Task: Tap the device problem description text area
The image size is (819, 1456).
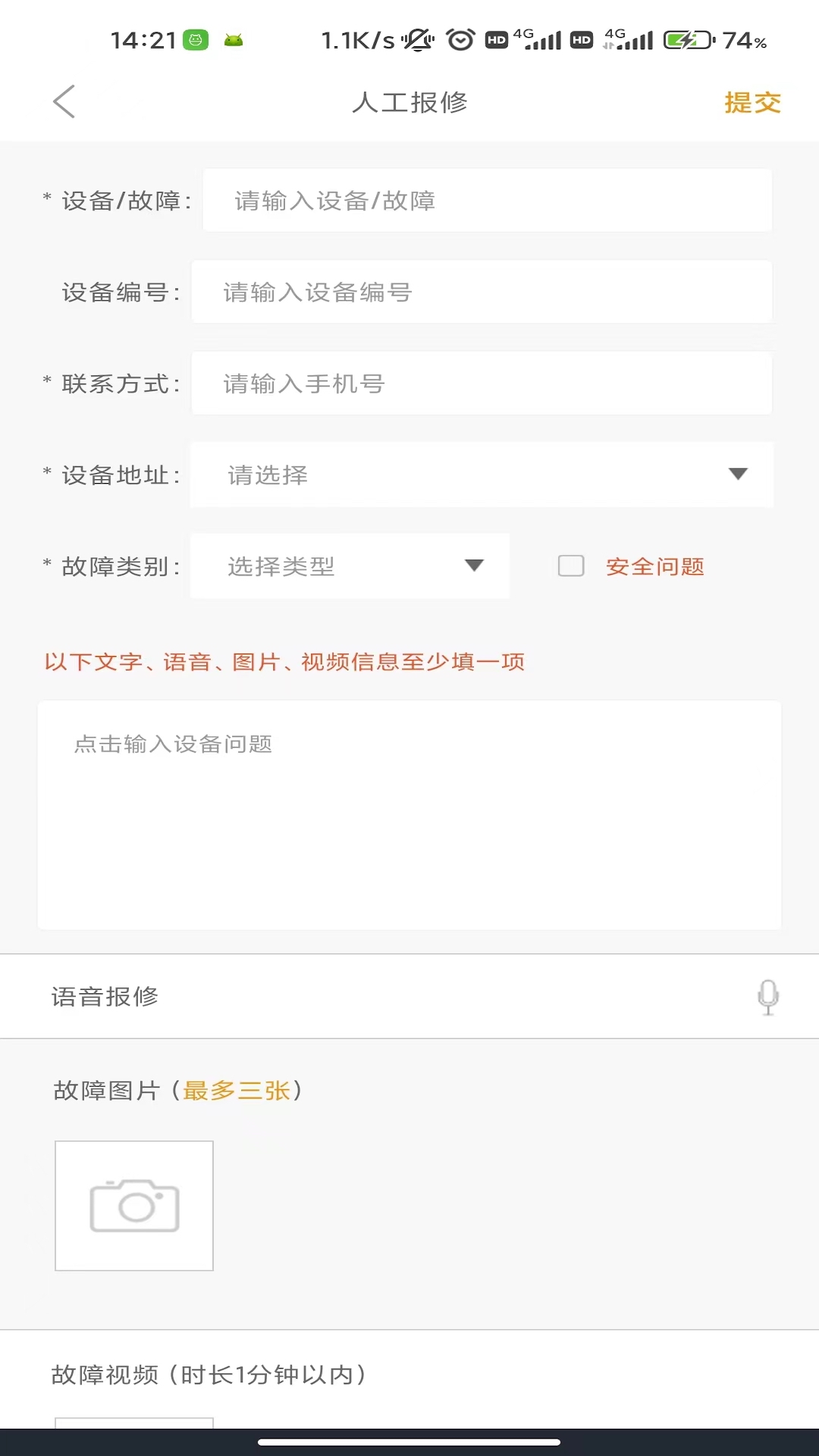Action: [x=409, y=815]
